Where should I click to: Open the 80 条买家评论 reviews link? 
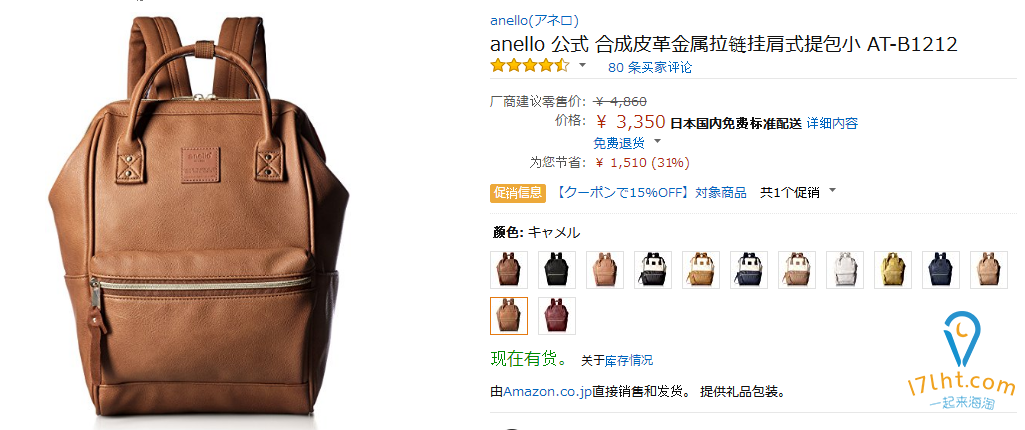pos(650,67)
